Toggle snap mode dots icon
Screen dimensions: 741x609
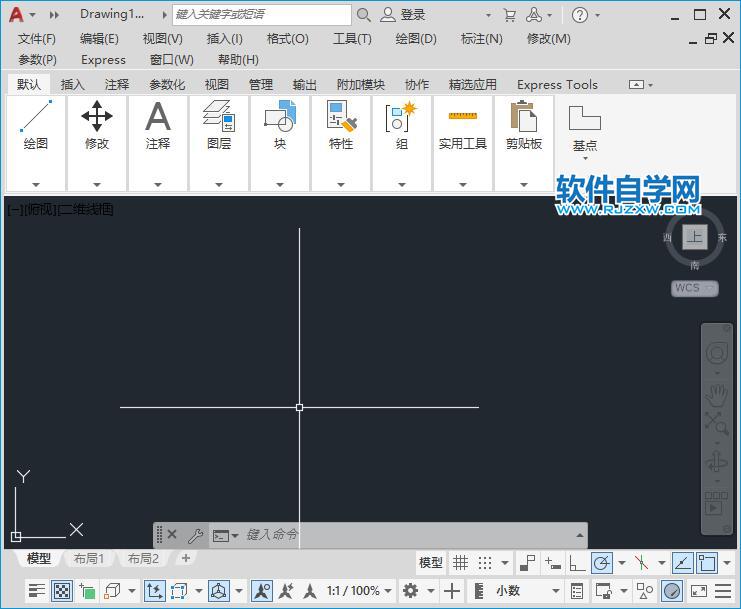485,563
